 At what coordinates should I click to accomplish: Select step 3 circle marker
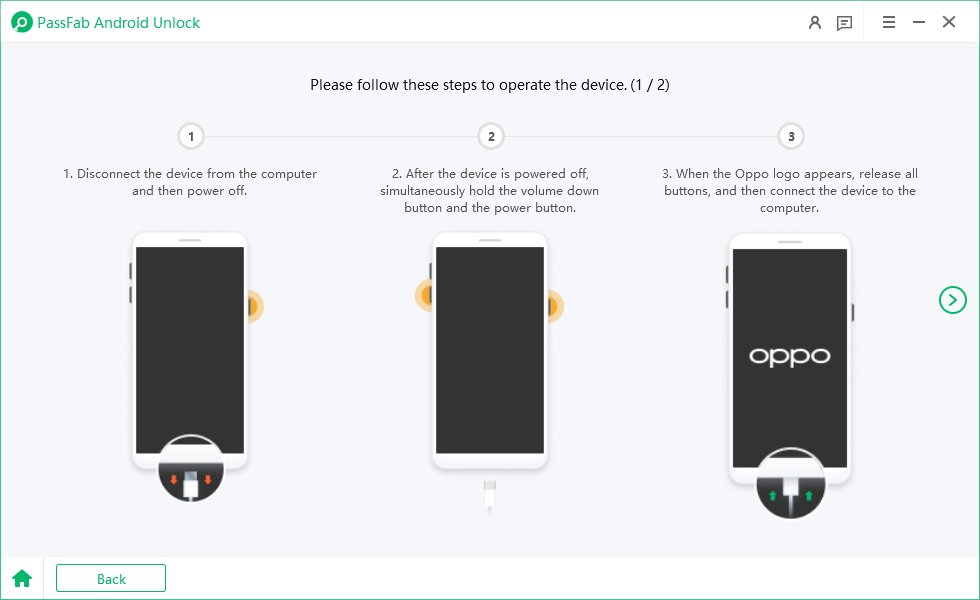pos(791,136)
